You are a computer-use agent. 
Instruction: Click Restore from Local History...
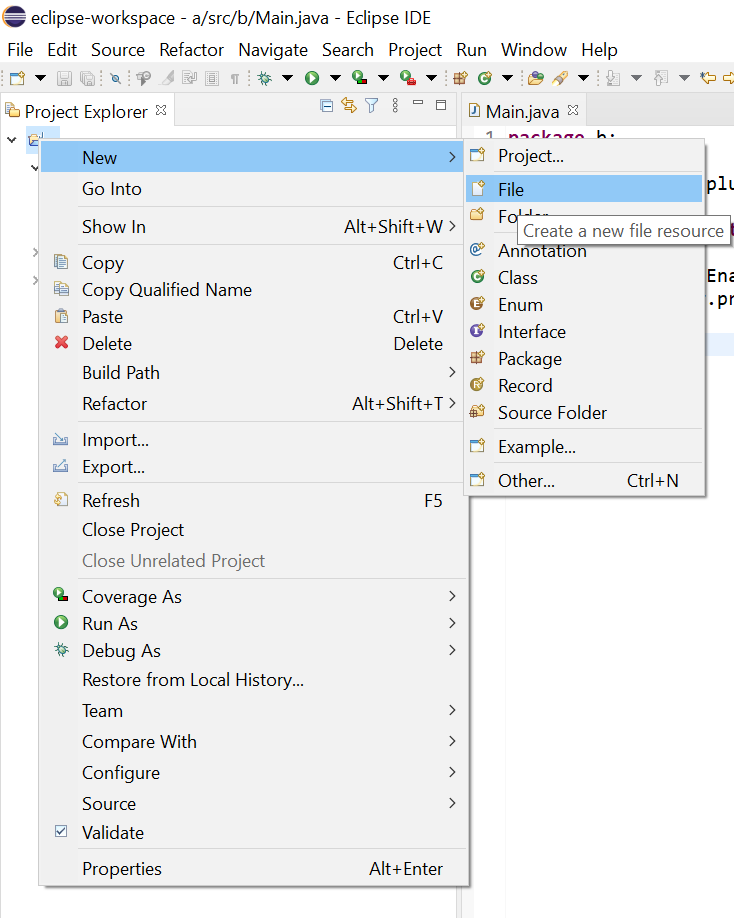tap(254, 679)
